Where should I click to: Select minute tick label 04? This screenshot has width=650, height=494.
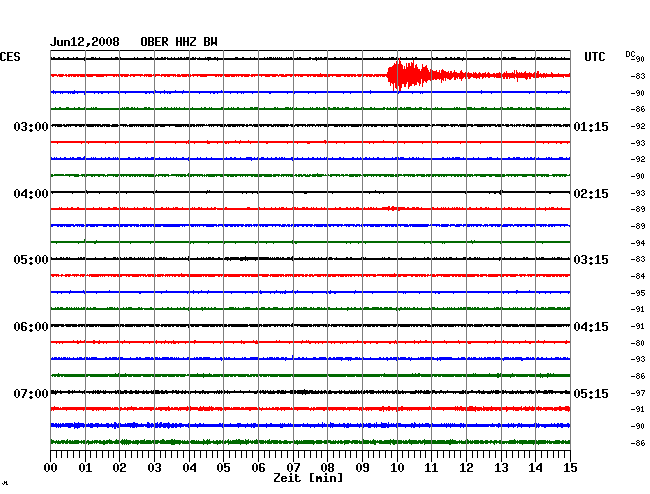point(189,468)
